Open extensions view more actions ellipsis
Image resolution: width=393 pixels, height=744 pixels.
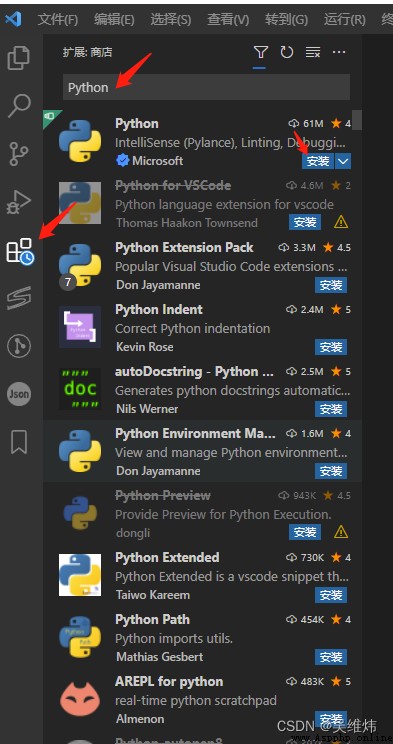pos(339,52)
